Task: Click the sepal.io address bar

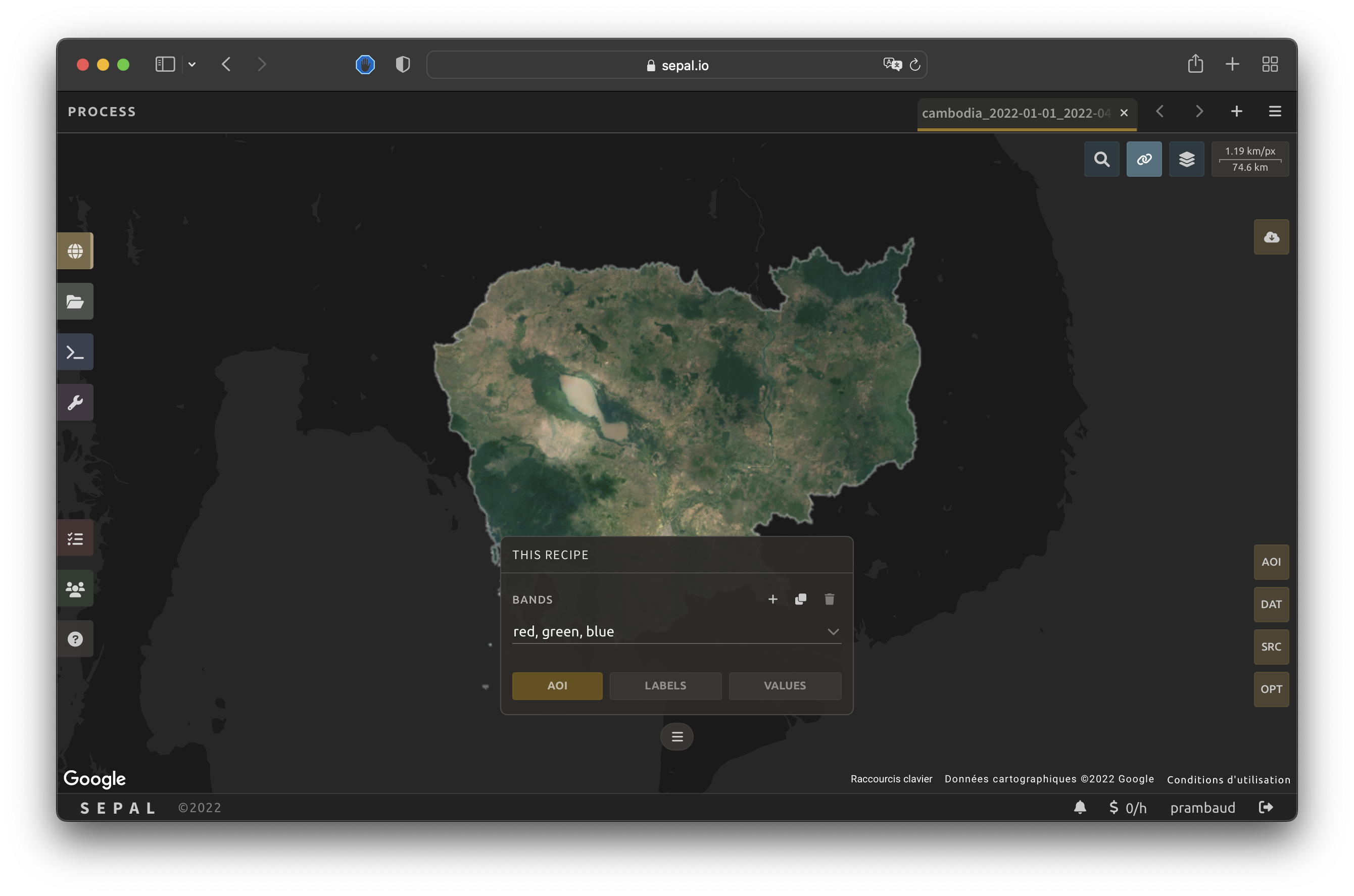Action: coord(676,65)
